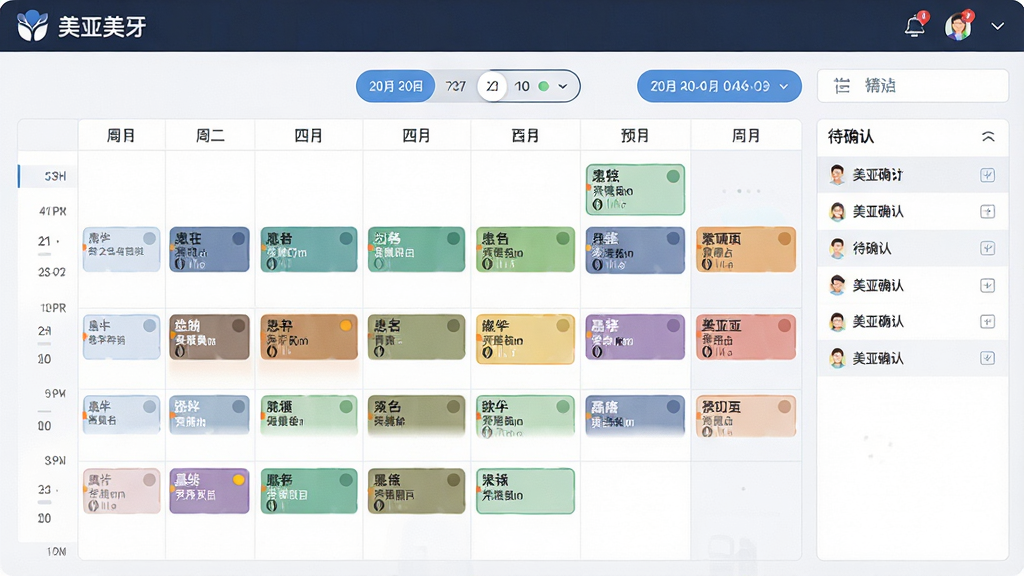Screen dimensions: 1024x576
Task: Open the yellow appointment card under 酉月
Action: coord(525,338)
